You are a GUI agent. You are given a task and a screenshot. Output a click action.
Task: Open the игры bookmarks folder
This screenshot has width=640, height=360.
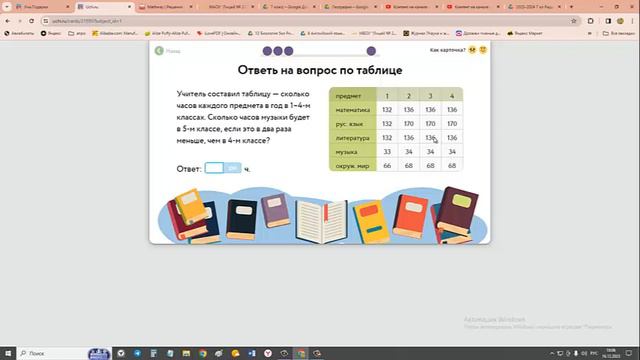click(77, 33)
